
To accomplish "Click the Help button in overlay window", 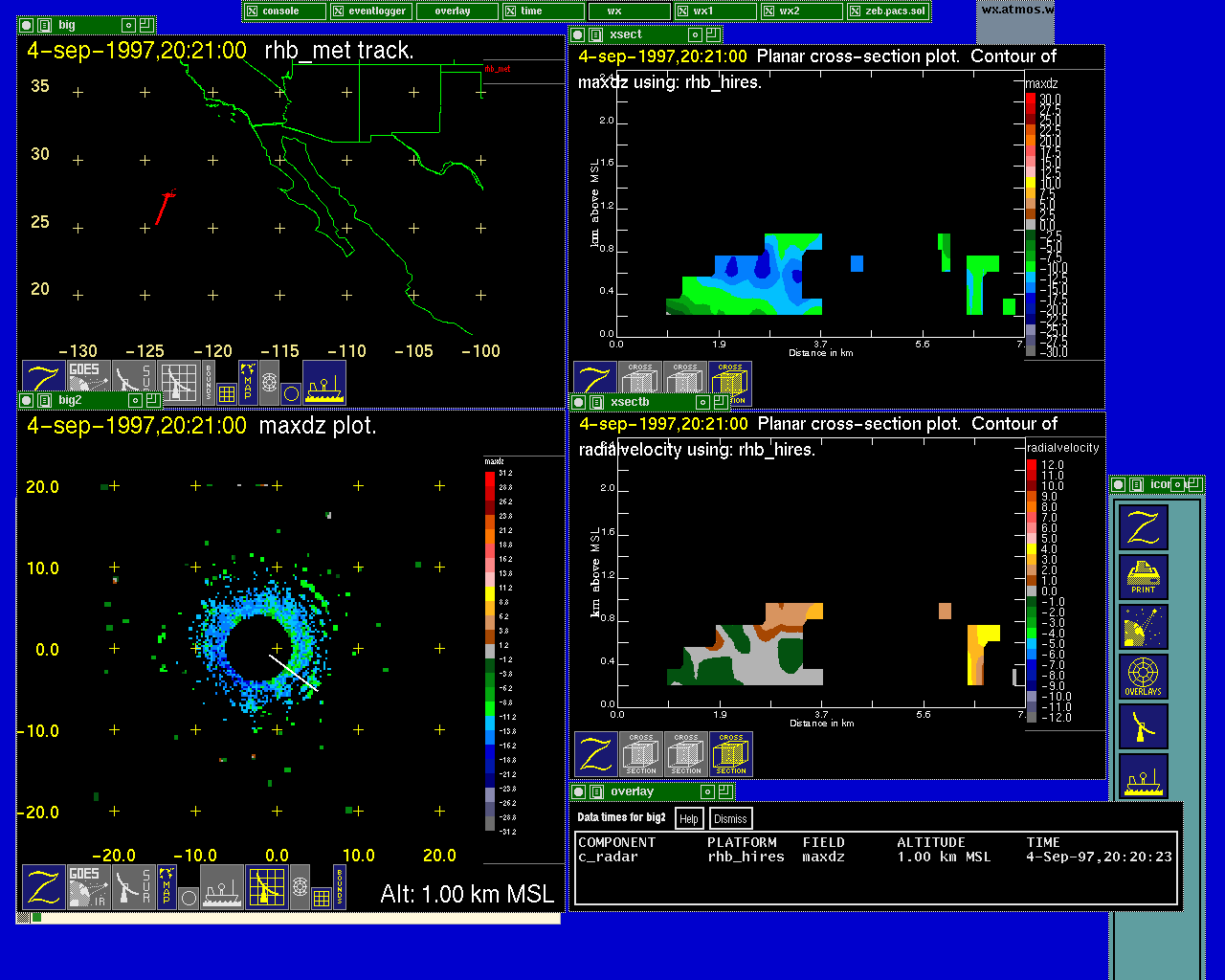I will [x=688, y=818].
